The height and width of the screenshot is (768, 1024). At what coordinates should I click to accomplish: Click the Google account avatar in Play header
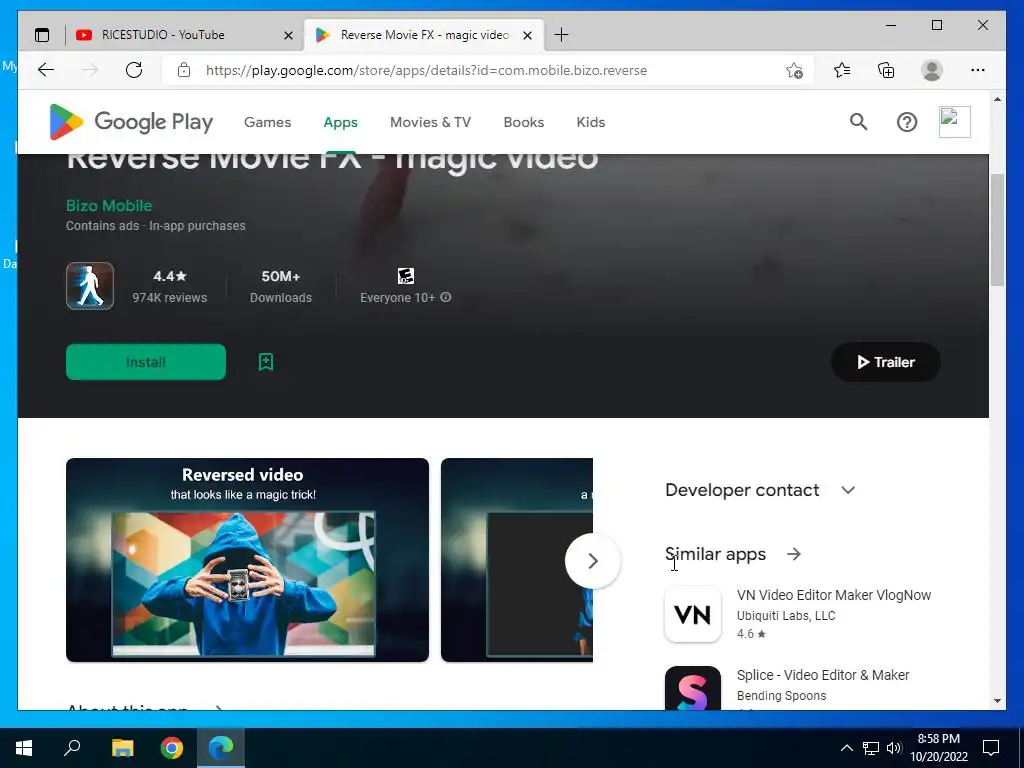click(954, 122)
